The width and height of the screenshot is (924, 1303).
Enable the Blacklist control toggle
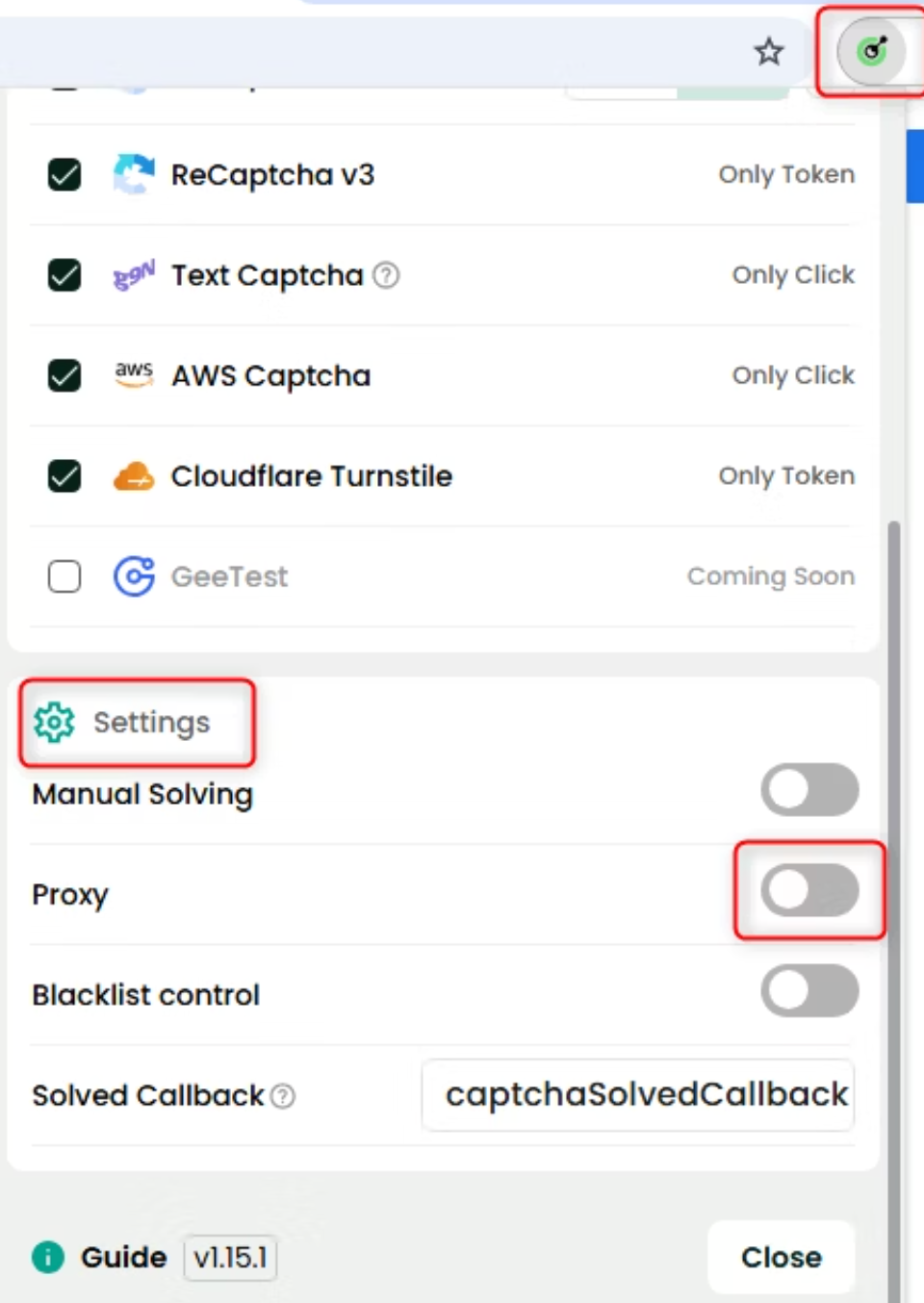coord(809,990)
